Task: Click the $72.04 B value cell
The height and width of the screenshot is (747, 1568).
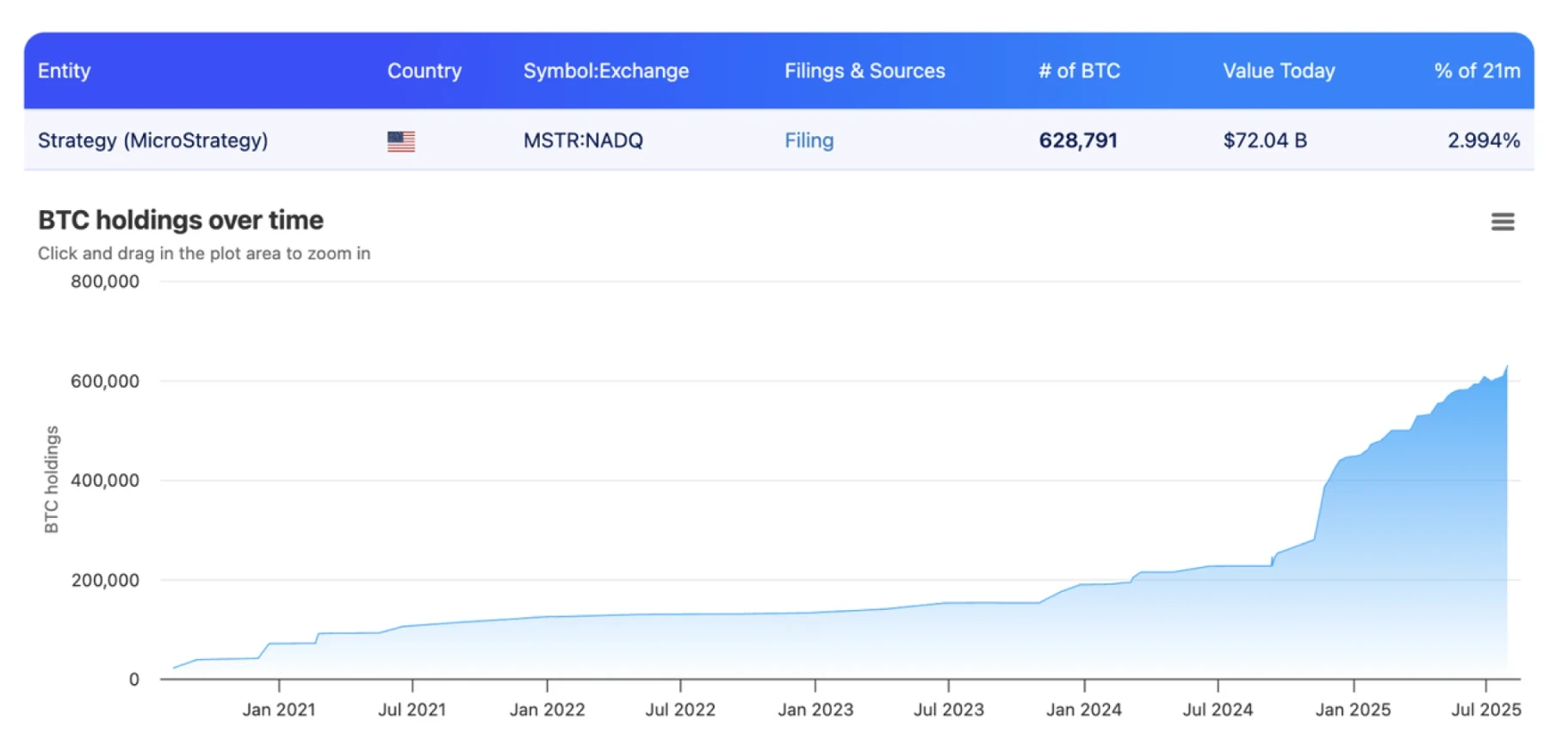Action: pos(1264,140)
